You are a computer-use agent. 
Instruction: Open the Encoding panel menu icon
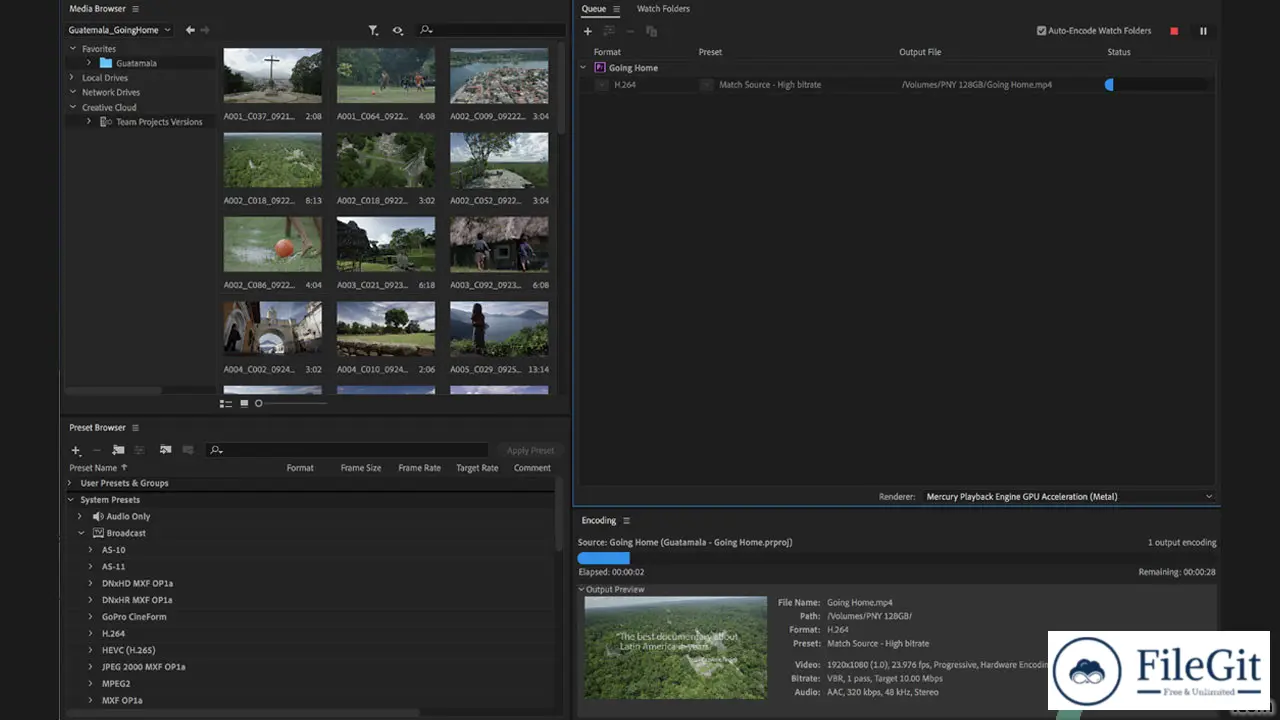627,520
